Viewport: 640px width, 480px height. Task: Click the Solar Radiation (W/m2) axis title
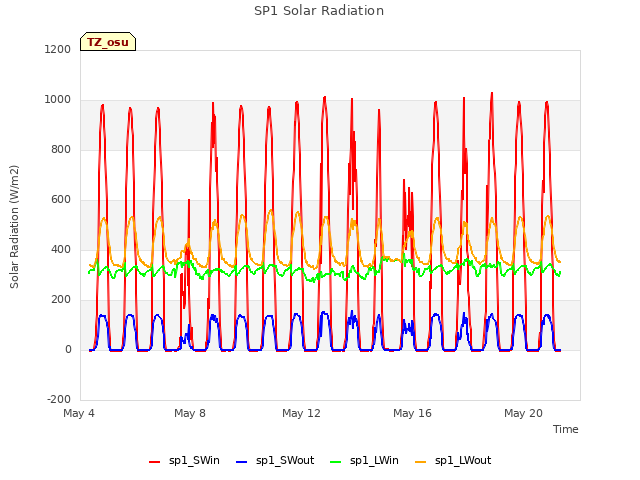click(x=14, y=227)
